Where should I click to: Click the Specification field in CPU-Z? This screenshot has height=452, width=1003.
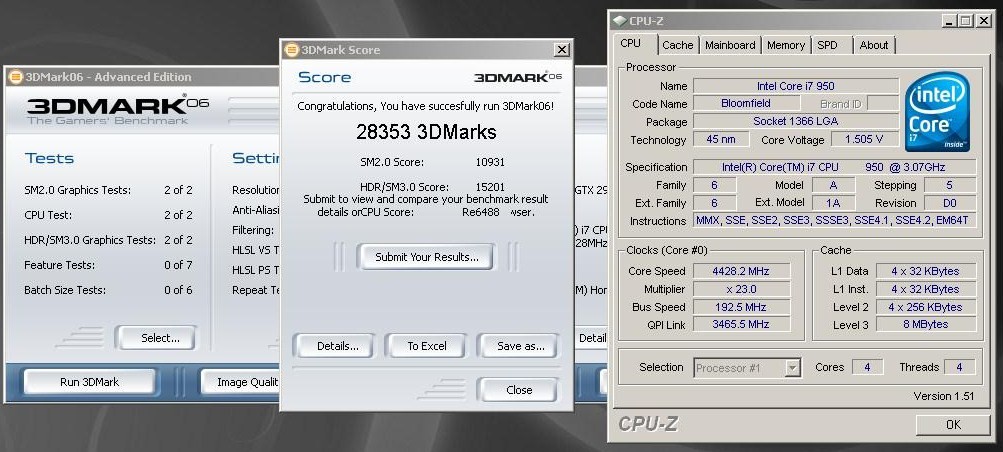pos(835,167)
